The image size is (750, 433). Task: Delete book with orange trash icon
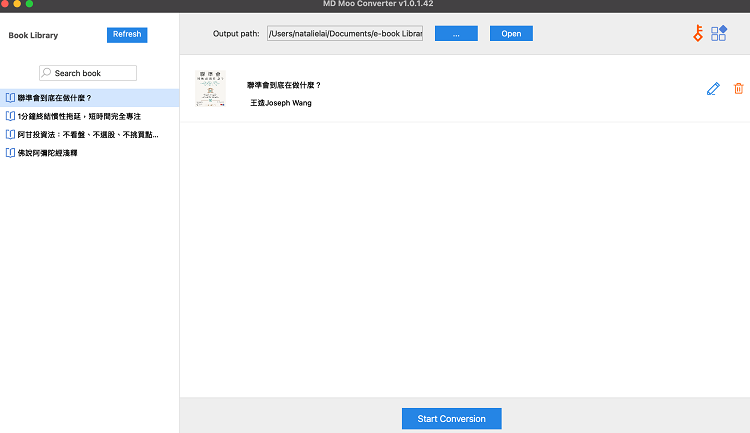click(739, 89)
